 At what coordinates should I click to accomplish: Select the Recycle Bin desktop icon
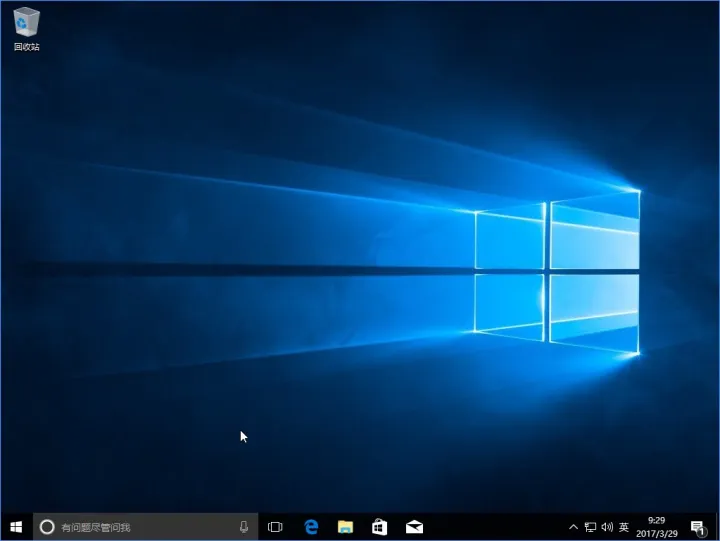(x=27, y=29)
